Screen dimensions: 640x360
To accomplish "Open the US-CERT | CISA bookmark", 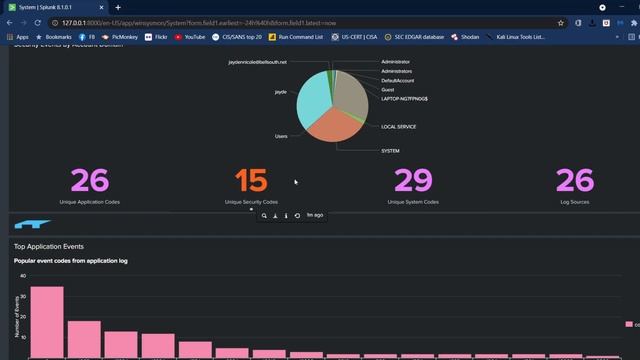I will click(354, 37).
